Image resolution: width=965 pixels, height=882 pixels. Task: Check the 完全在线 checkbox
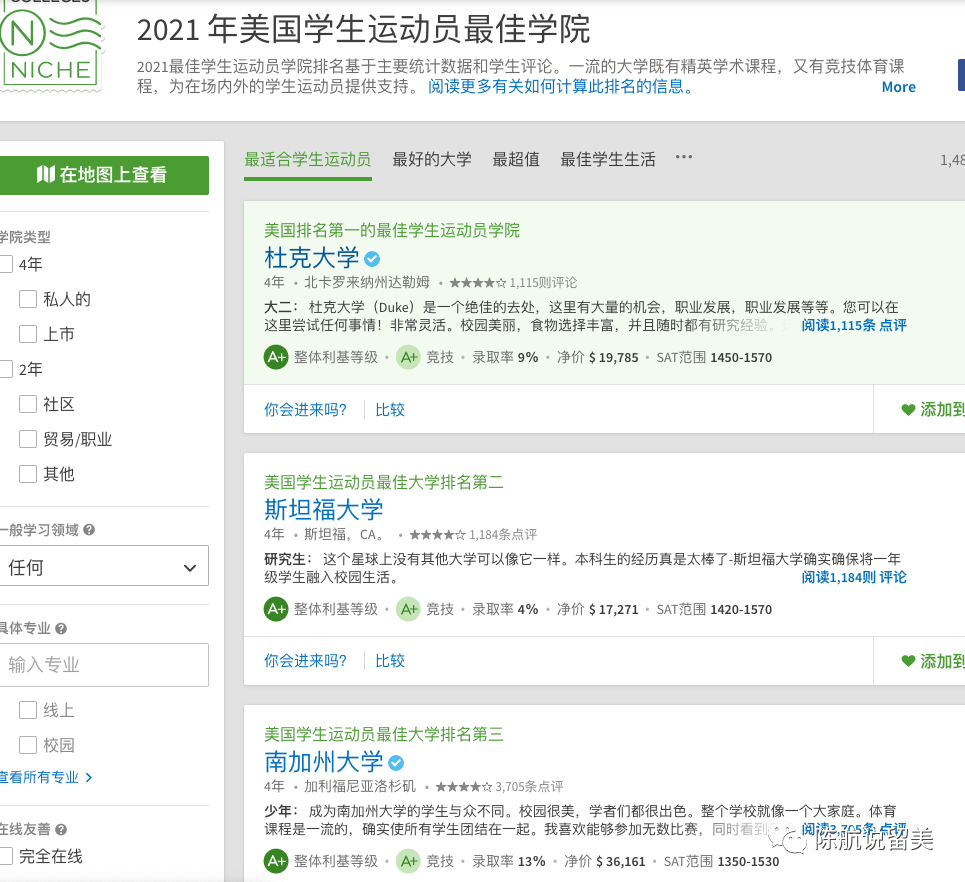[6, 856]
